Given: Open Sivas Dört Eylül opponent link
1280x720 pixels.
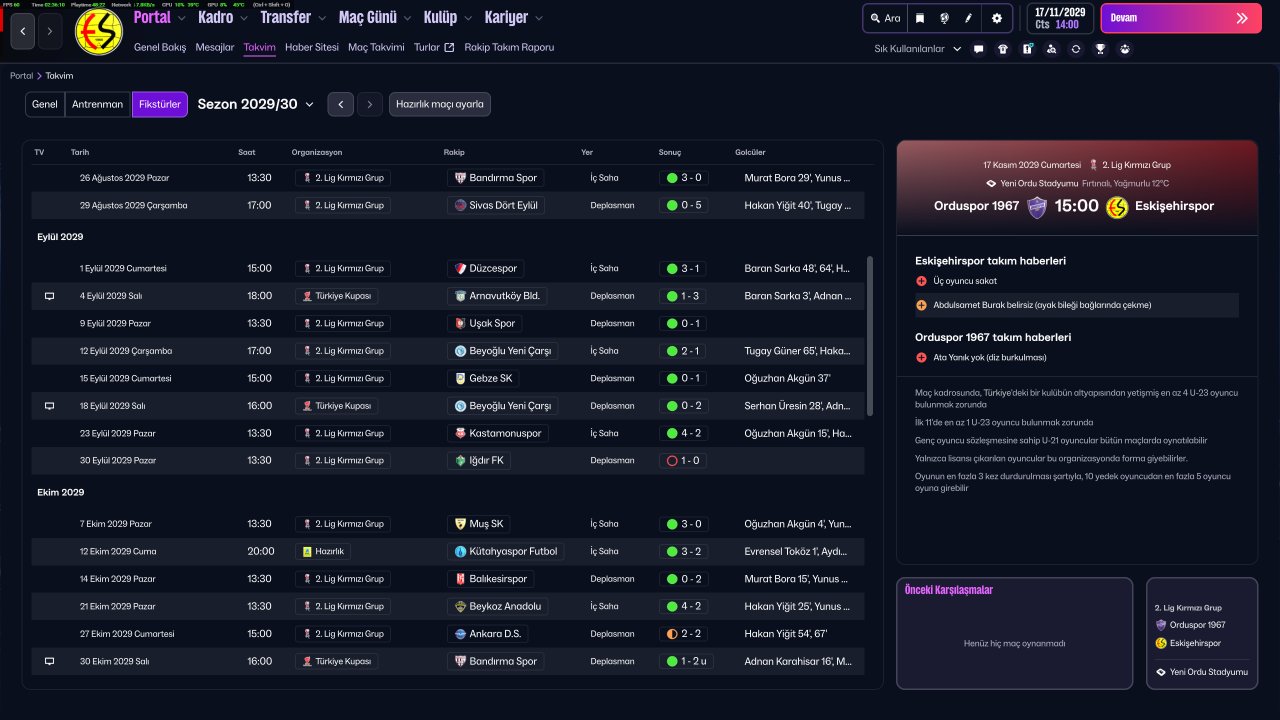Looking at the screenshot, I should [496, 205].
